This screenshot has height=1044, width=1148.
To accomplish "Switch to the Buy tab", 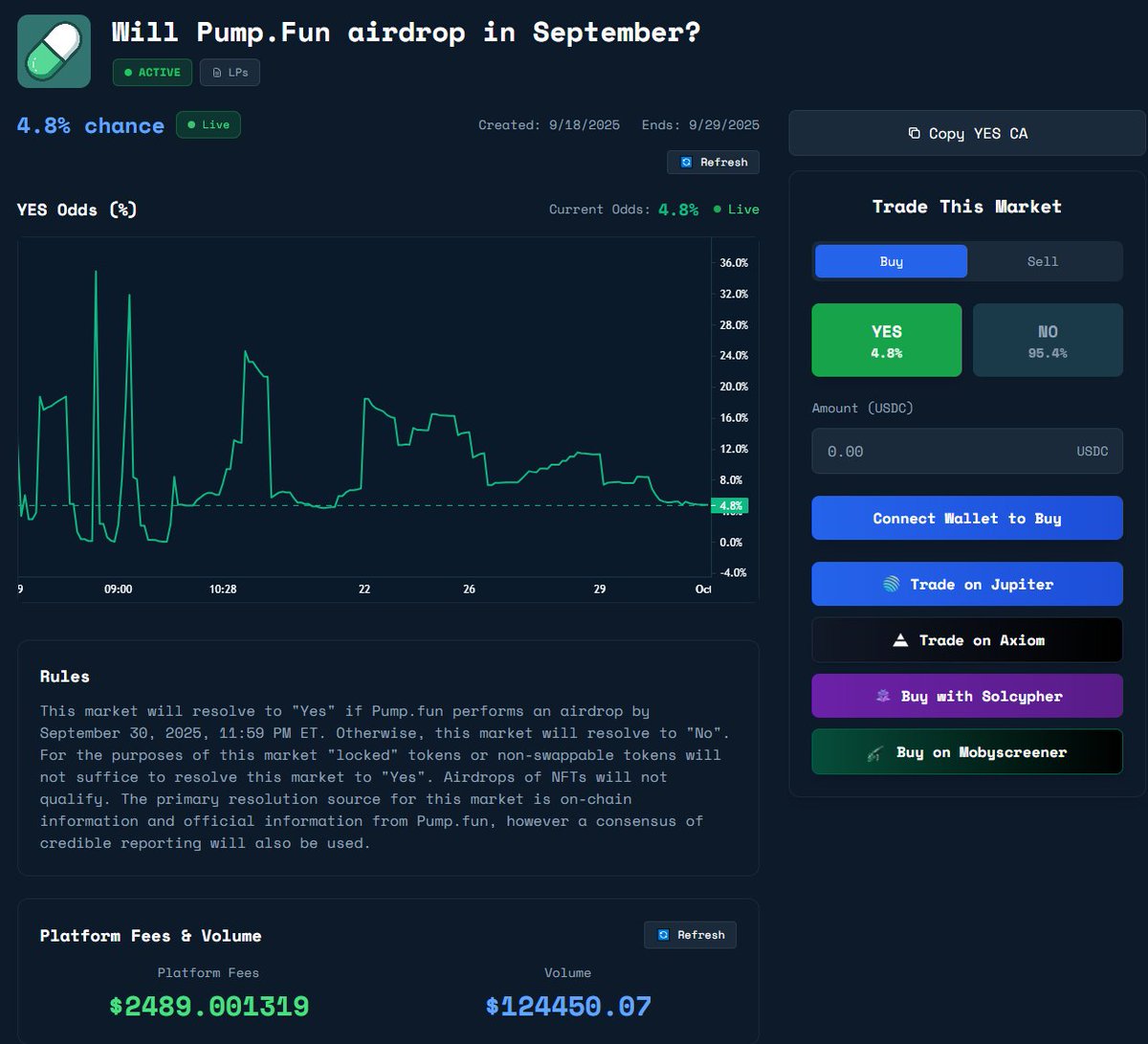I will tap(891, 261).
